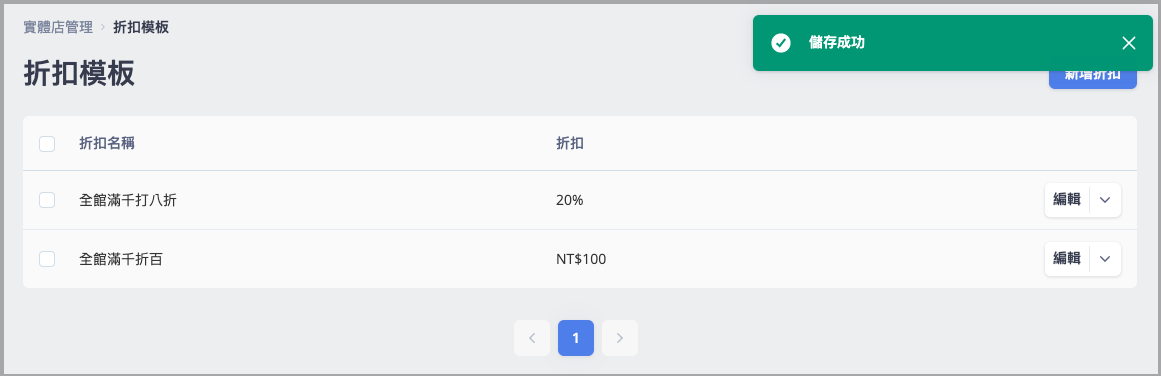The image size is (1161, 376).
Task: Go to previous page arrow in pagination
Action: (532, 338)
